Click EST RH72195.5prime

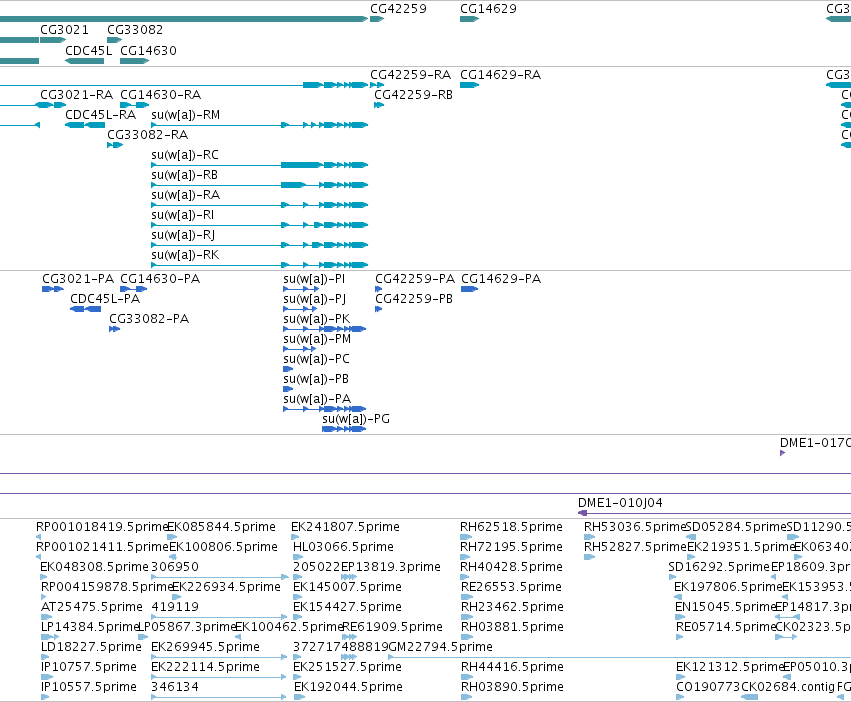512,547
